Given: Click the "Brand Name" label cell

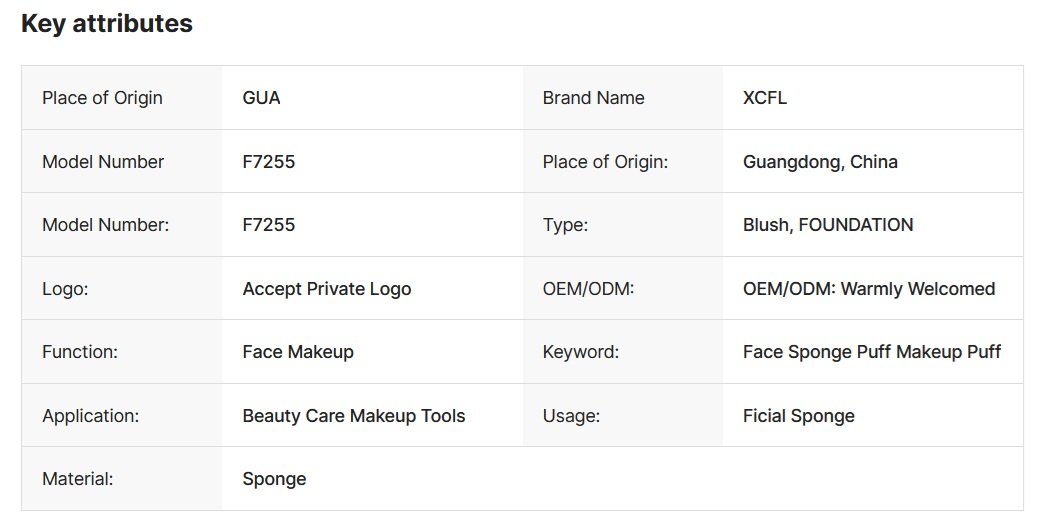Looking at the screenshot, I should pos(593,98).
